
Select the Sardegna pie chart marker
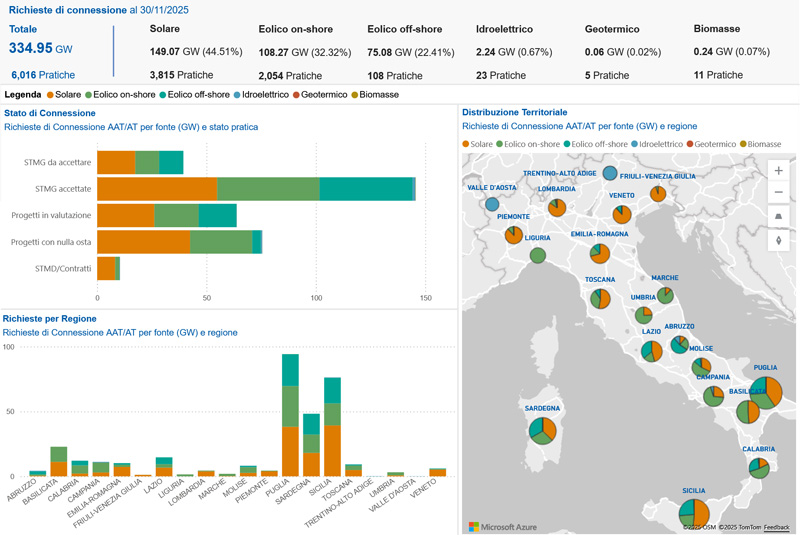[542, 430]
